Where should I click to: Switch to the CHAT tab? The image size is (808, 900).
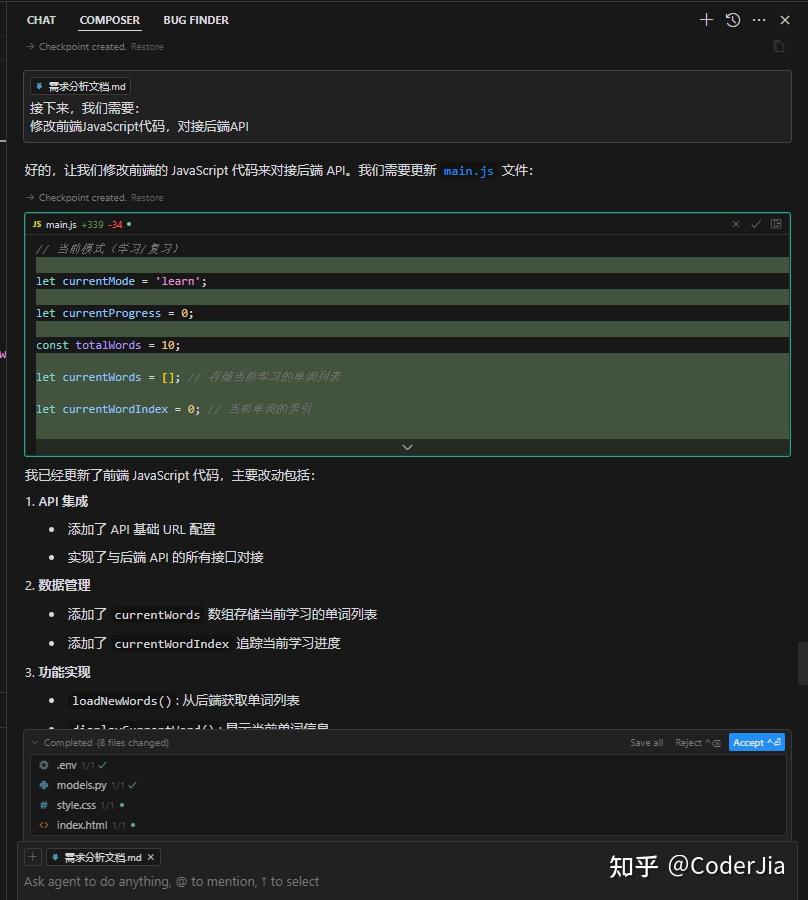tap(41, 20)
